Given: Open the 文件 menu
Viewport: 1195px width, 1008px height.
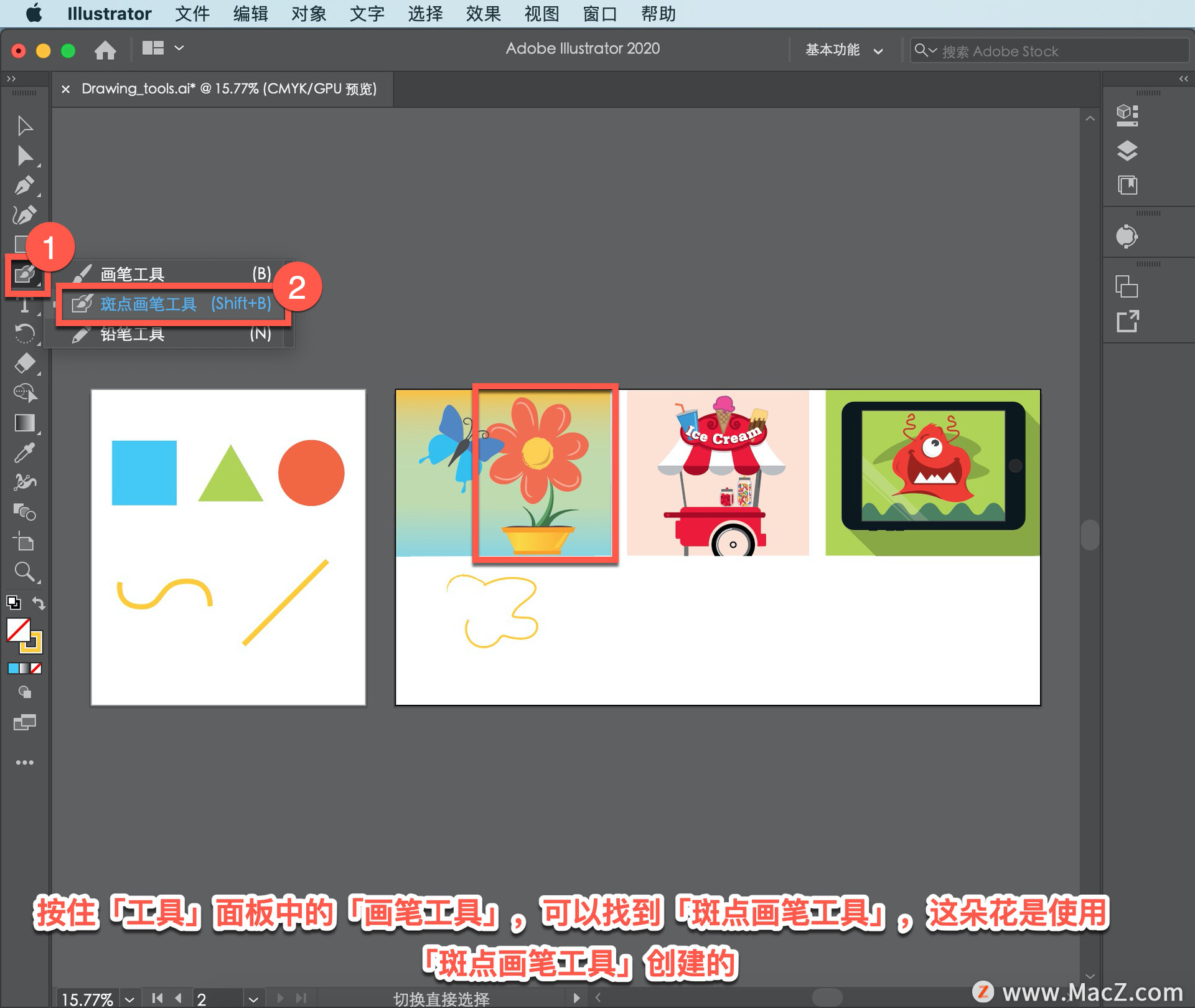Looking at the screenshot, I should click(x=192, y=13).
